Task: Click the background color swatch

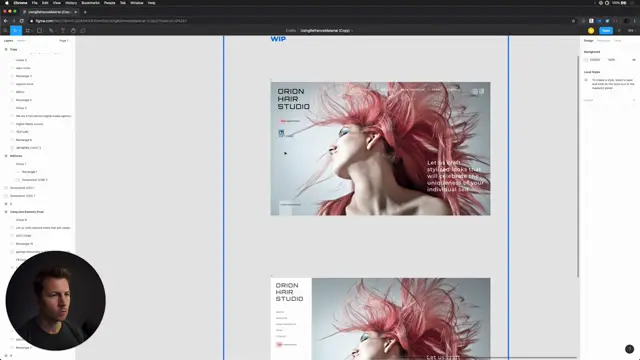Action: [x=586, y=60]
